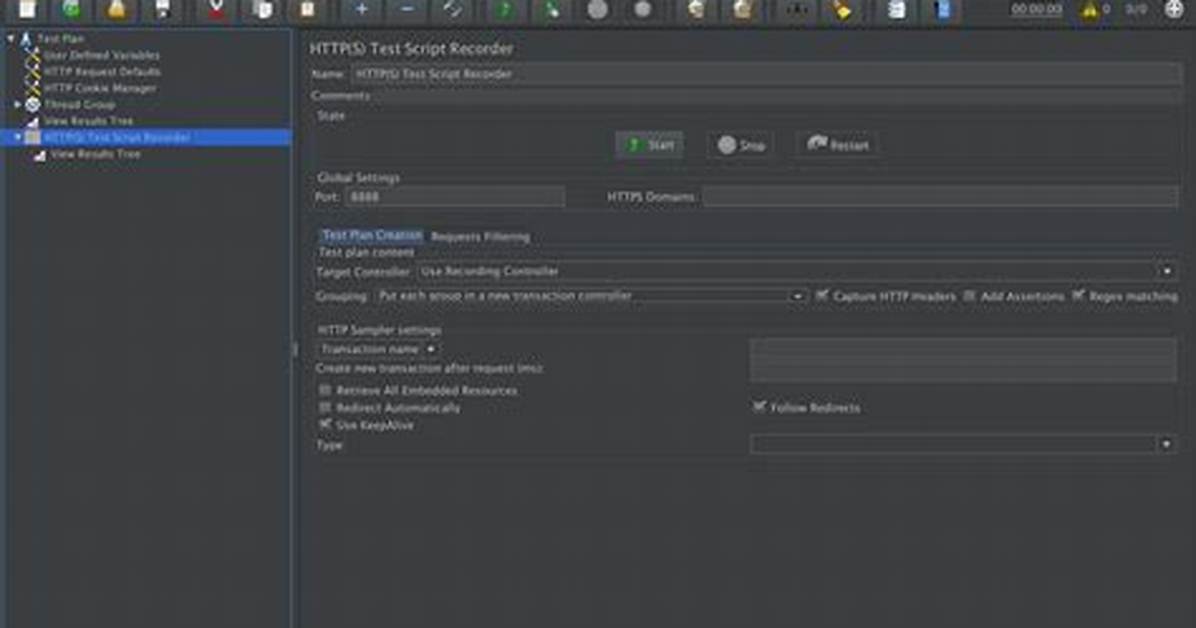Toggle the Follow Redirects checkbox
The height and width of the screenshot is (628, 1196).
pyautogui.click(x=759, y=407)
